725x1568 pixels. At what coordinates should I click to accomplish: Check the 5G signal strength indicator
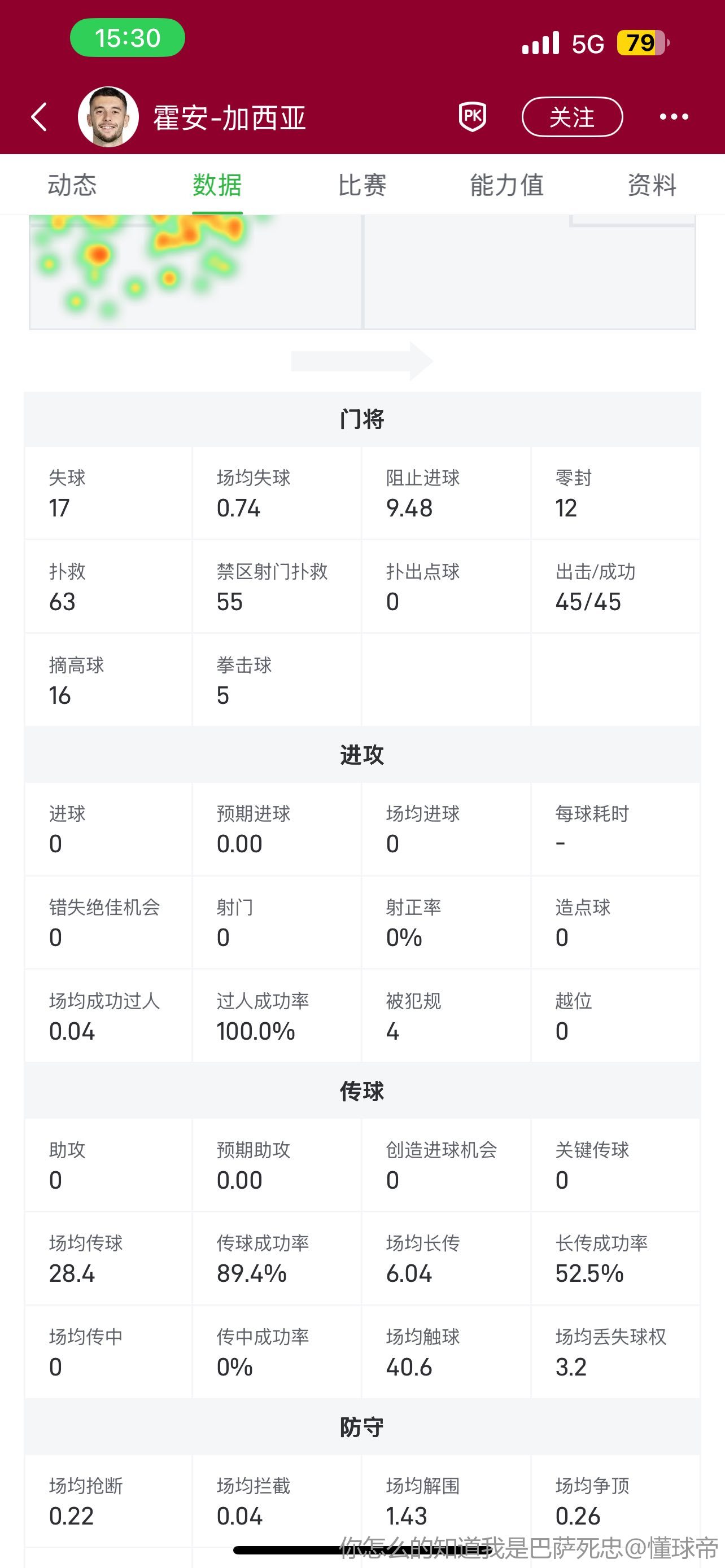click(x=562, y=43)
